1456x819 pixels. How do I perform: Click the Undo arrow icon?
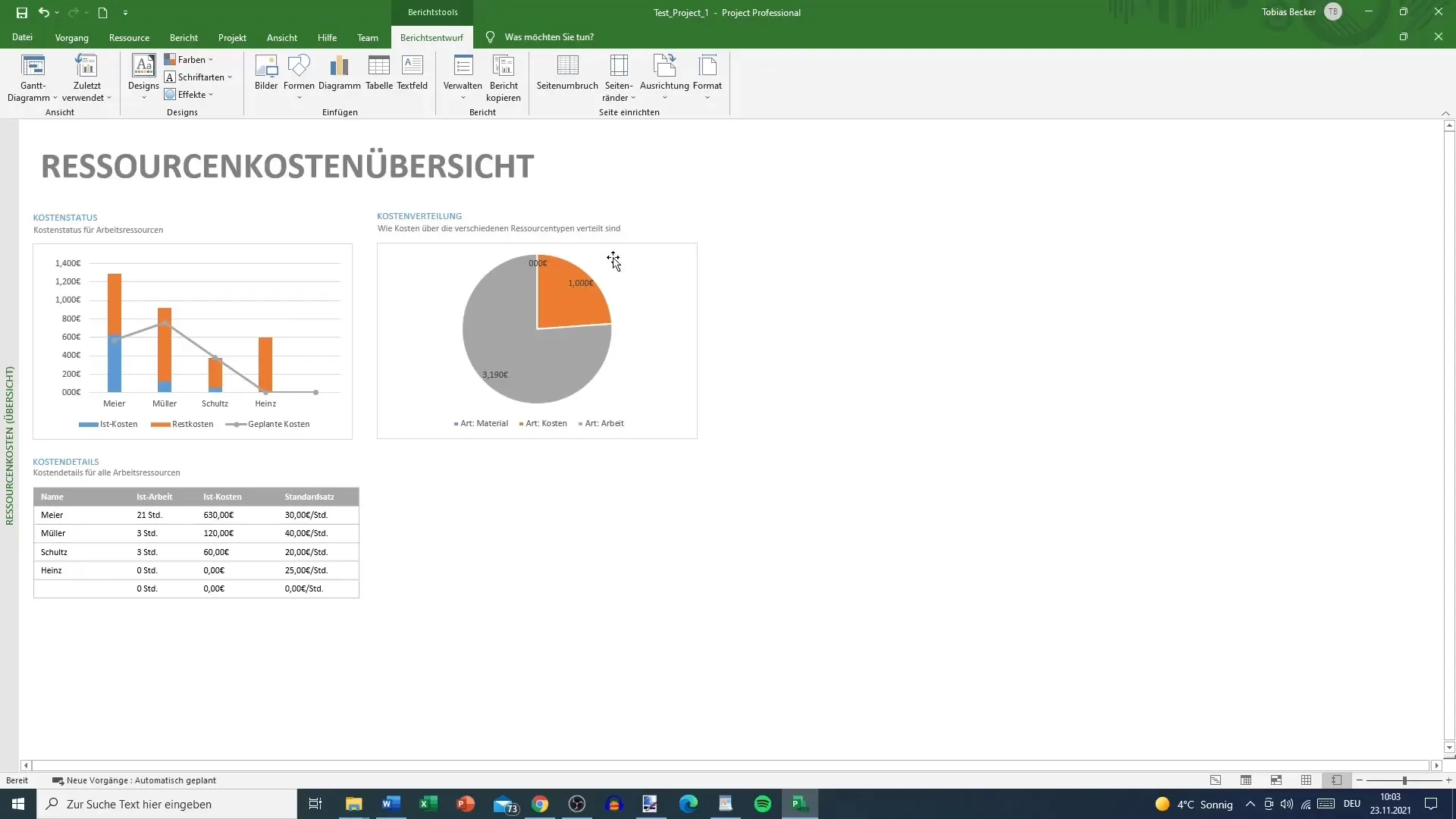(x=44, y=12)
